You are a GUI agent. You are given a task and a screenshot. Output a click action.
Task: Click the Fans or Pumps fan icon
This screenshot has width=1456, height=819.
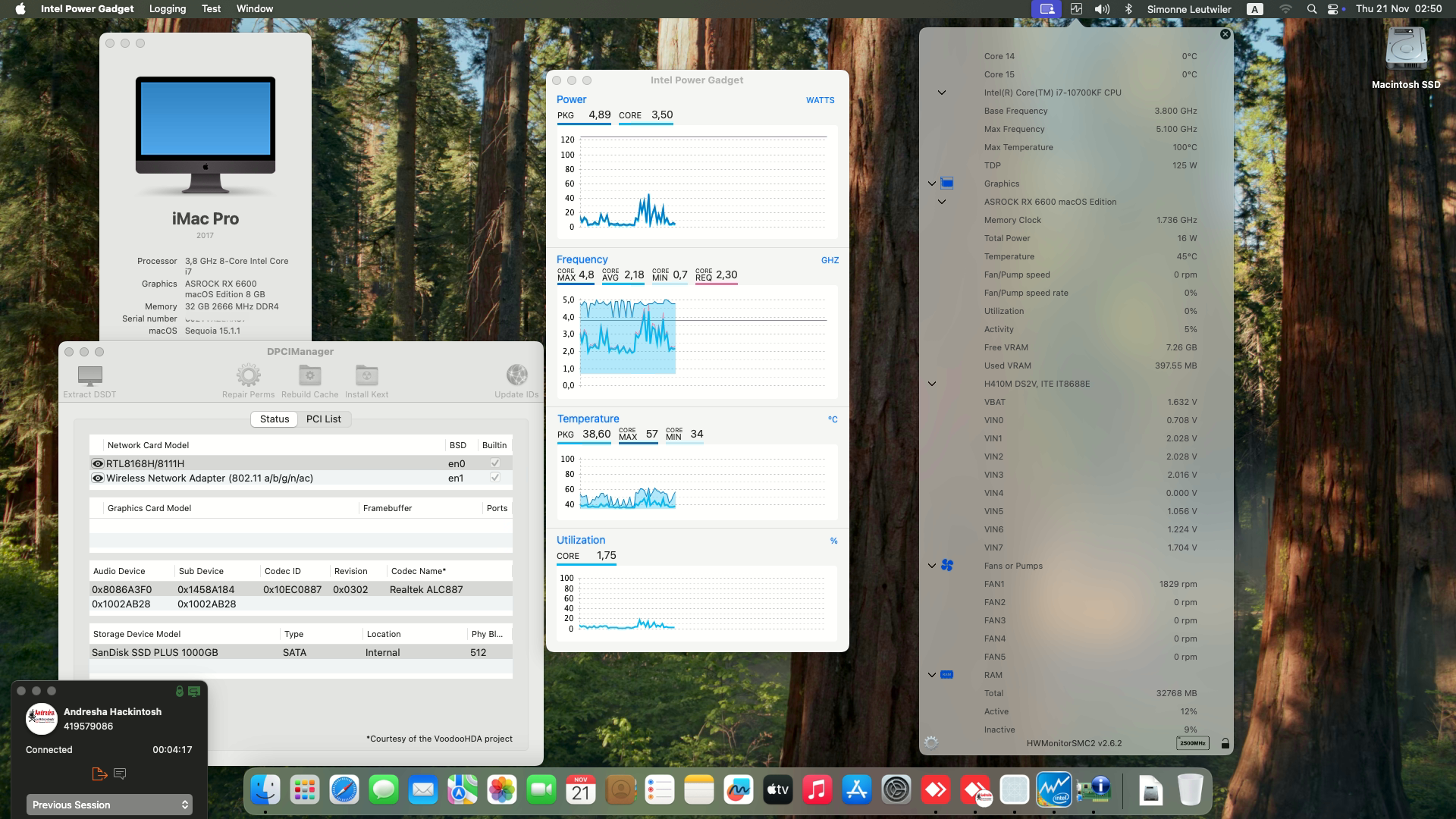tap(947, 565)
